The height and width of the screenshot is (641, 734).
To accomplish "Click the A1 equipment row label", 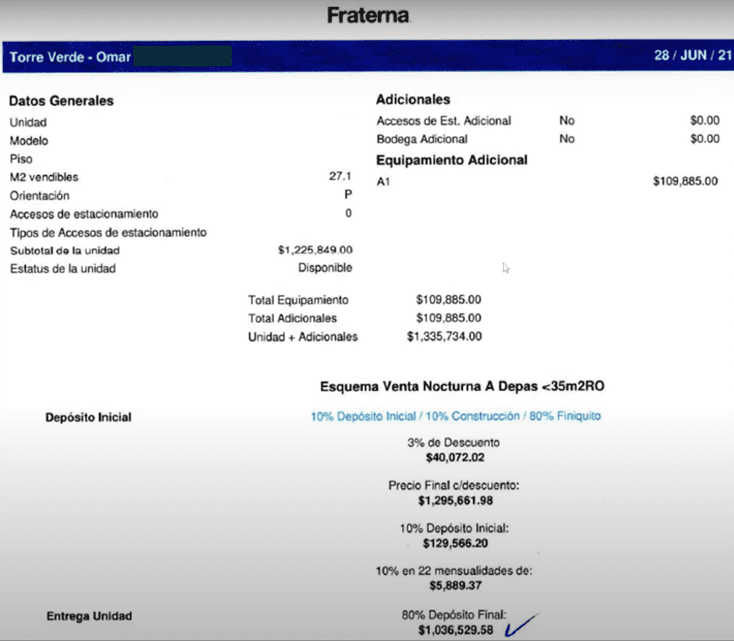I will 383,181.
